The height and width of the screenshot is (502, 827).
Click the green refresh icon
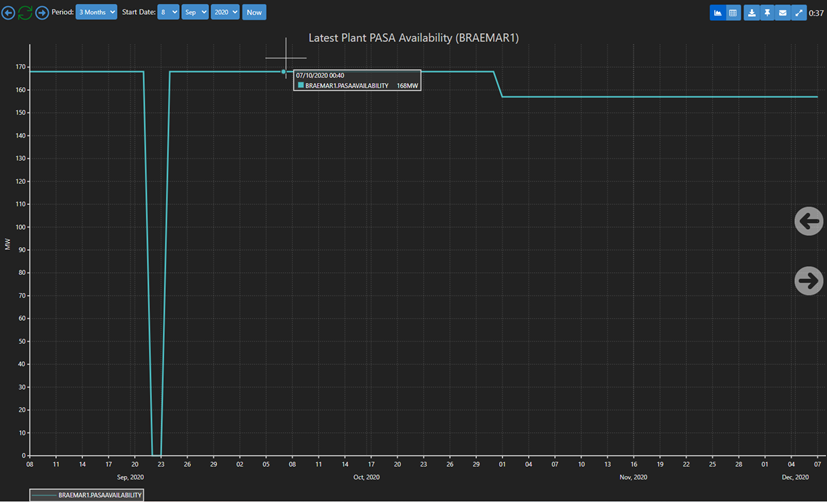click(25, 12)
